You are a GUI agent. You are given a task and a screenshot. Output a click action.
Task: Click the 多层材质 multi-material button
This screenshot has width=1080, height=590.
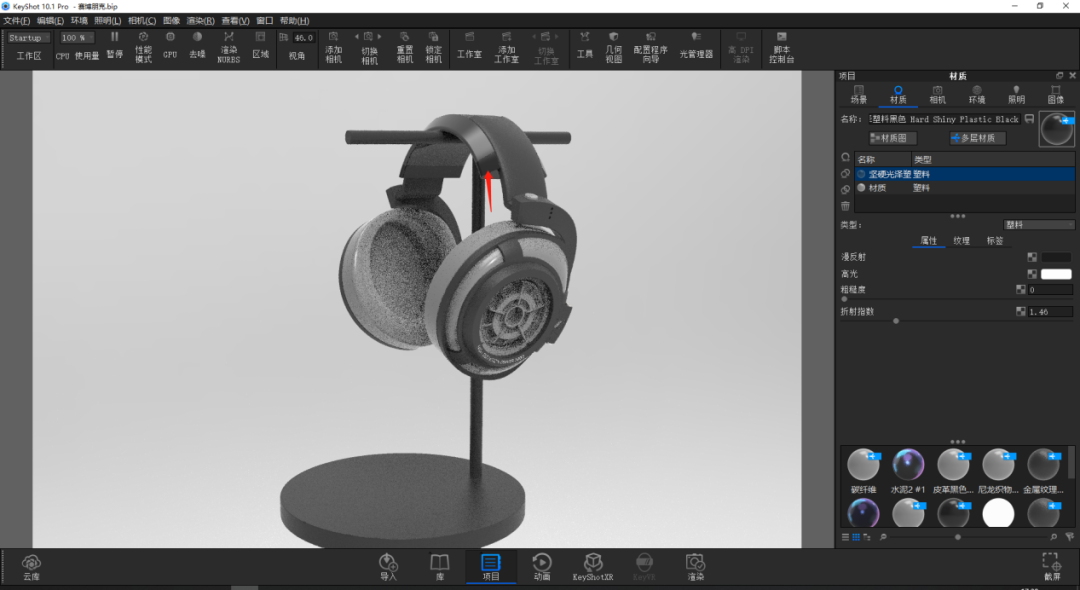coord(977,138)
